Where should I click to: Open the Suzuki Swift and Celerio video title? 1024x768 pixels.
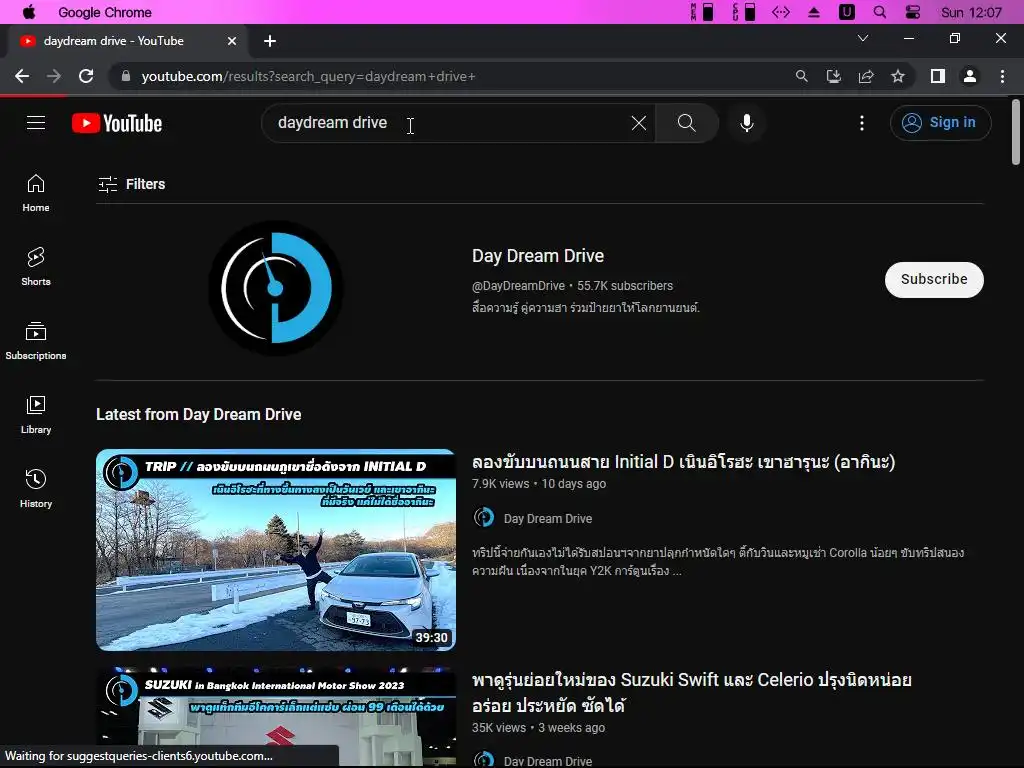point(692,692)
